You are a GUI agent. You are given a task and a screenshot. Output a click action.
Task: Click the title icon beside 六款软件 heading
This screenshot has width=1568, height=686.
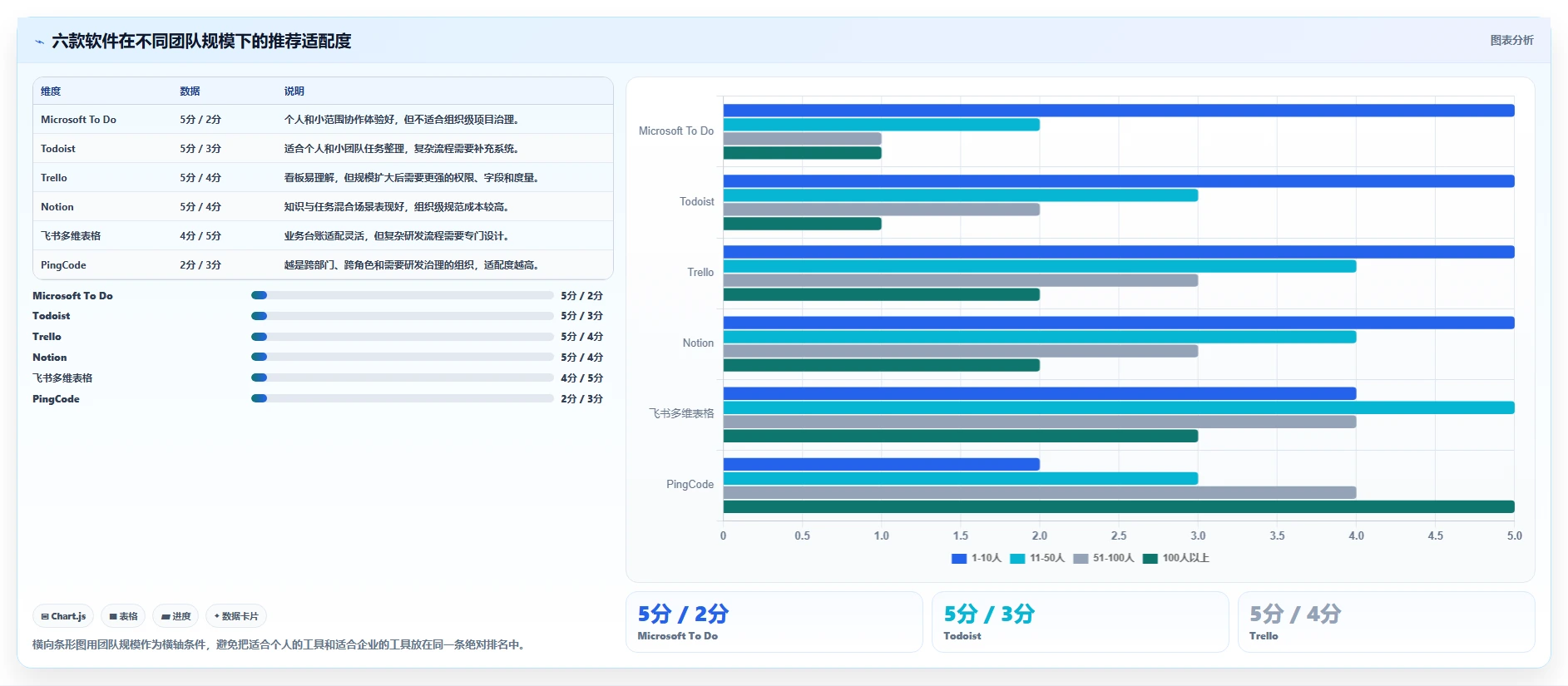[x=39, y=42]
